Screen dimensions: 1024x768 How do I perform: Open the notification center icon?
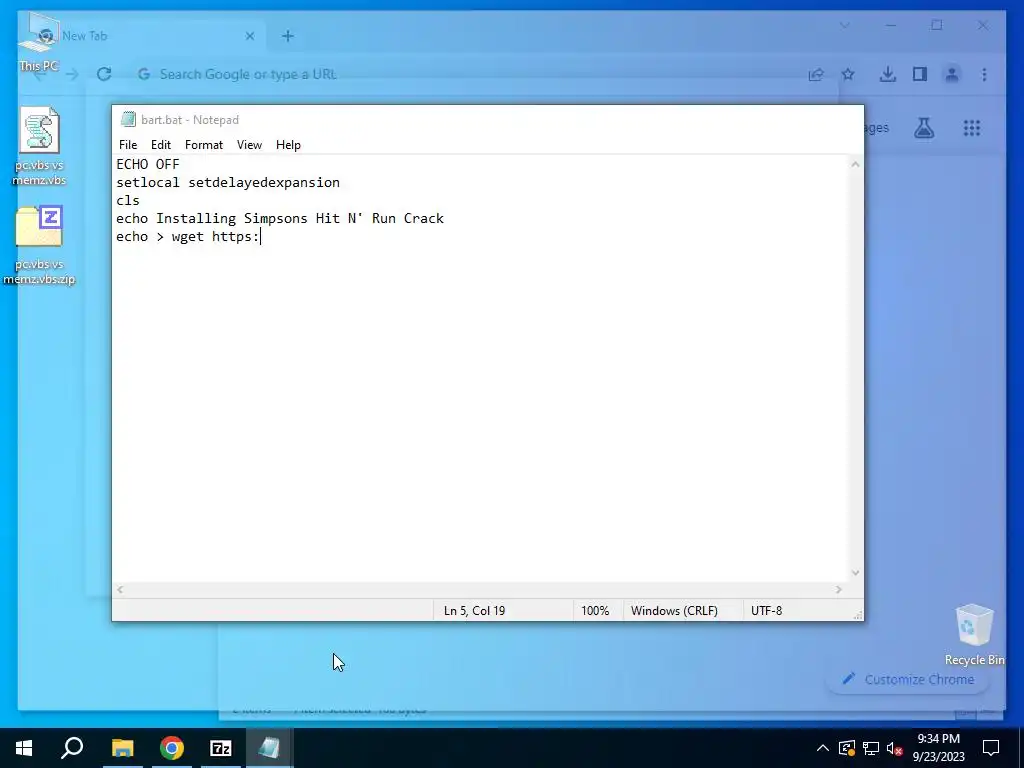point(991,748)
